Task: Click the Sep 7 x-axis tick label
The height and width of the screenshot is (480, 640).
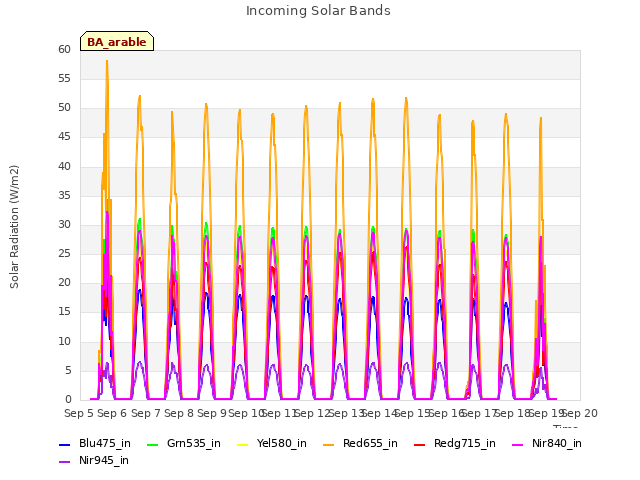Action: tap(146, 413)
